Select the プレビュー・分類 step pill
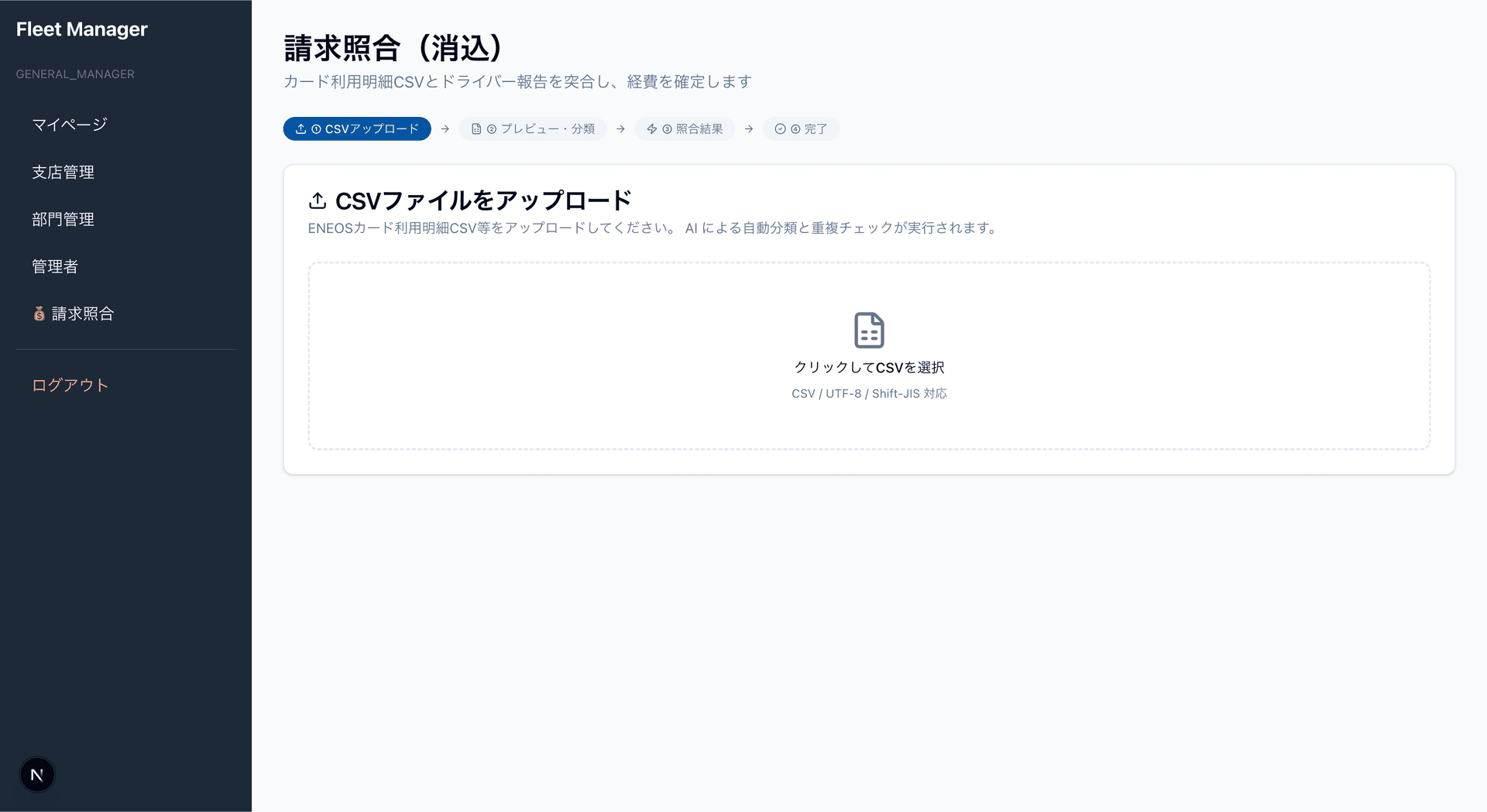The width and height of the screenshot is (1487, 812). pos(533,128)
